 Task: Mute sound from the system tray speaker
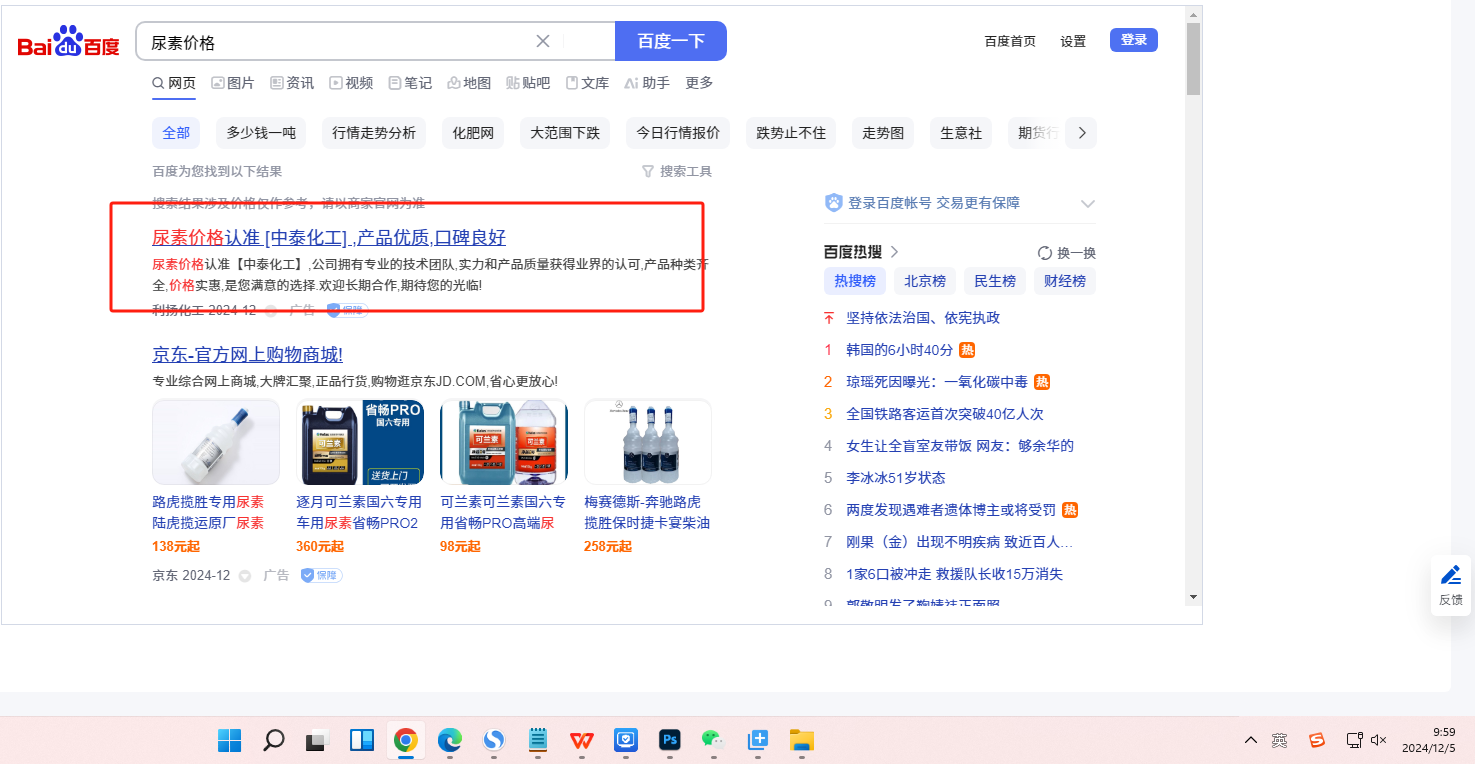pos(1378,740)
